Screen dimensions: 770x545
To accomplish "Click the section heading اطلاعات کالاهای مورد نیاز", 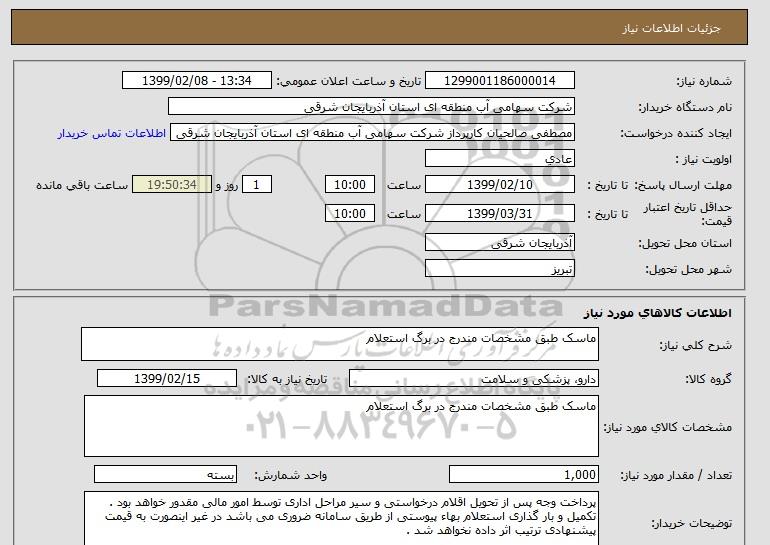I will pyautogui.click(x=658, y=313).
